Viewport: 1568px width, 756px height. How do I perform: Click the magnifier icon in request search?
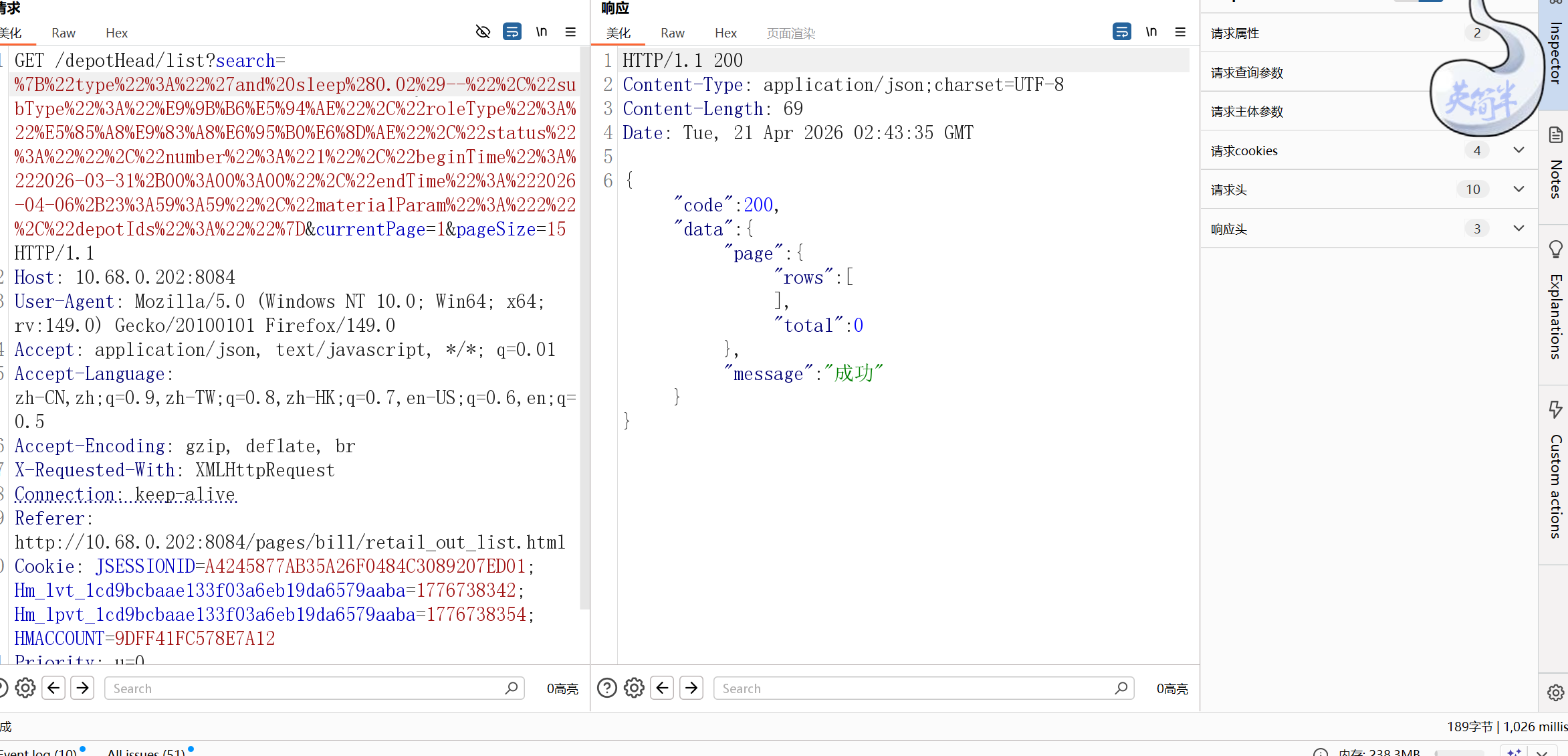point(512,688)
